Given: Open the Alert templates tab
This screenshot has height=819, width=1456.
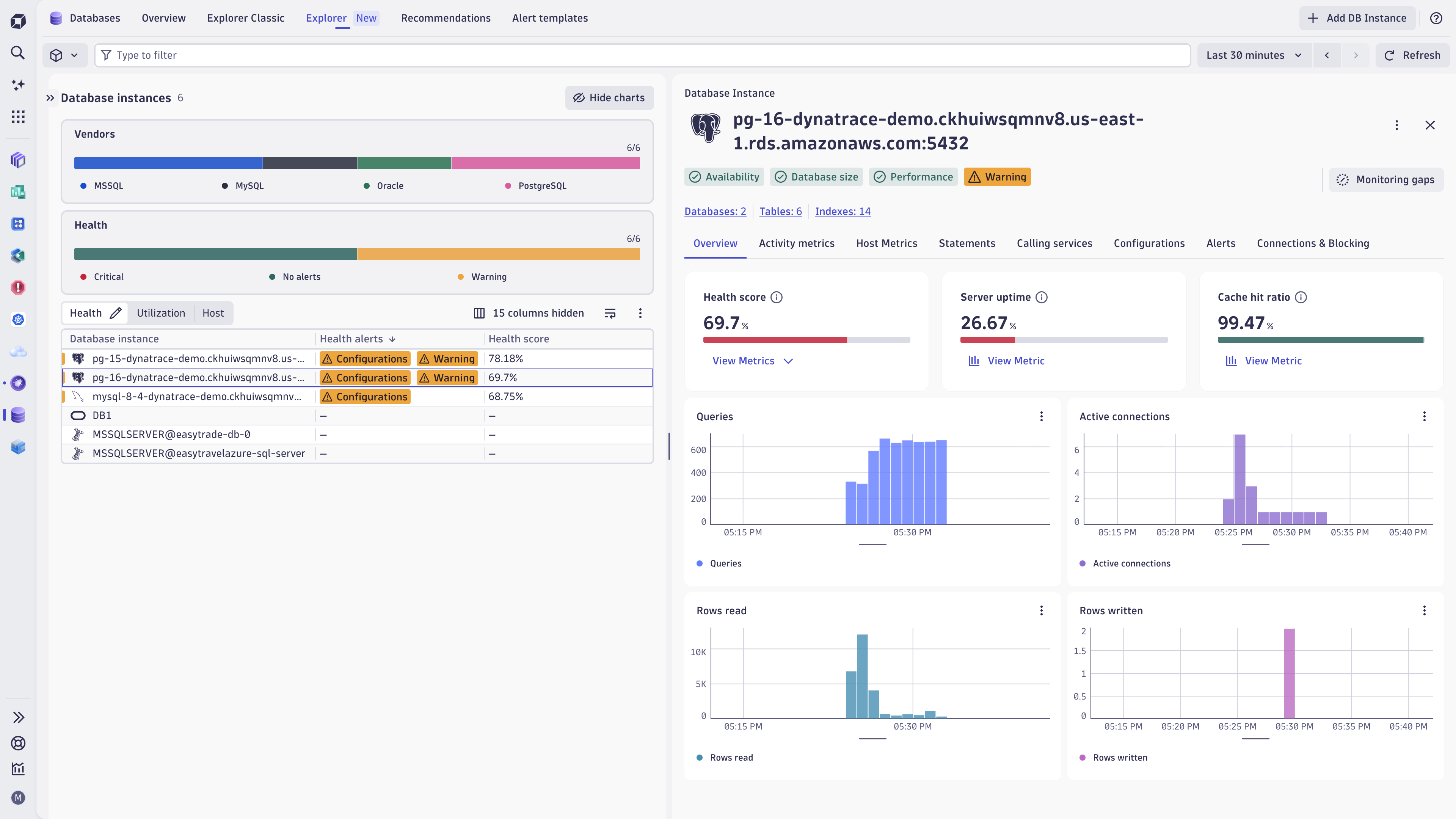Looking at the screenshot, I should click(x=550, y=18).
